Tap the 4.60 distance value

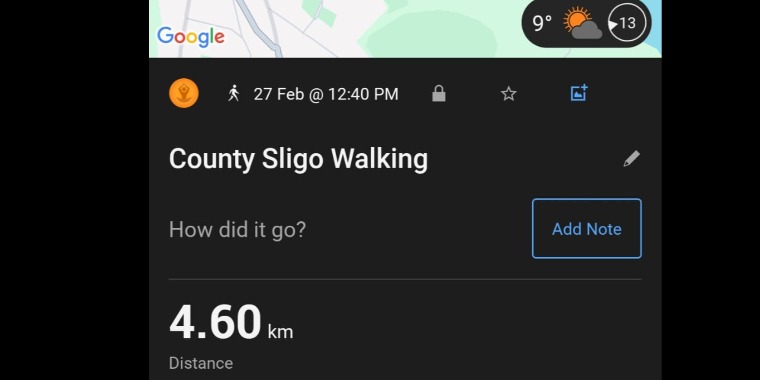[215, 322]
